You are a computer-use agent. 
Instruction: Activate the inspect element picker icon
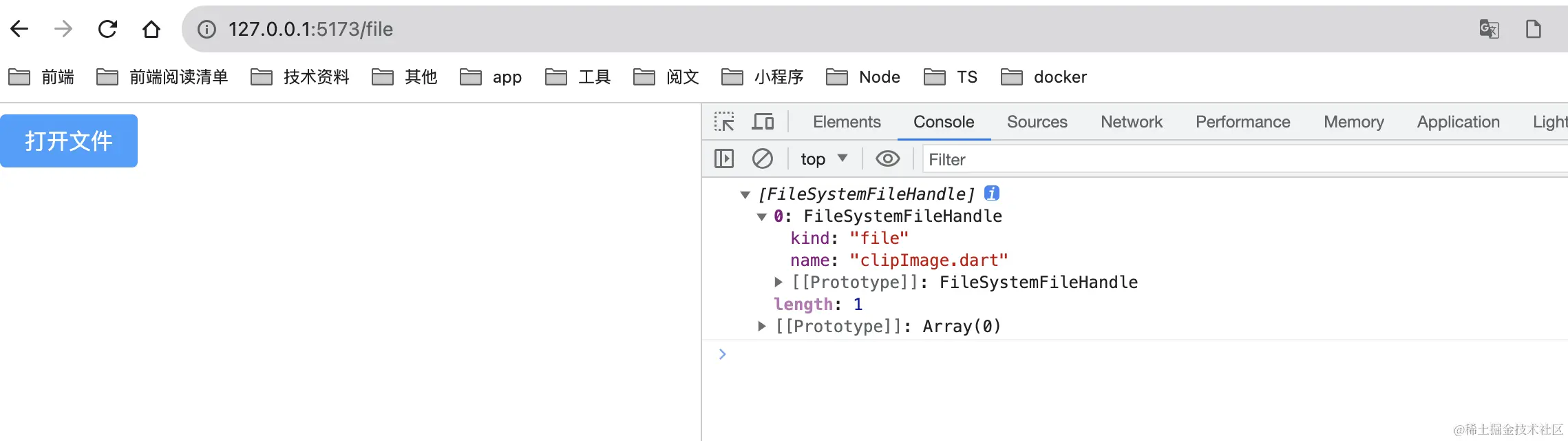point(724,121)
